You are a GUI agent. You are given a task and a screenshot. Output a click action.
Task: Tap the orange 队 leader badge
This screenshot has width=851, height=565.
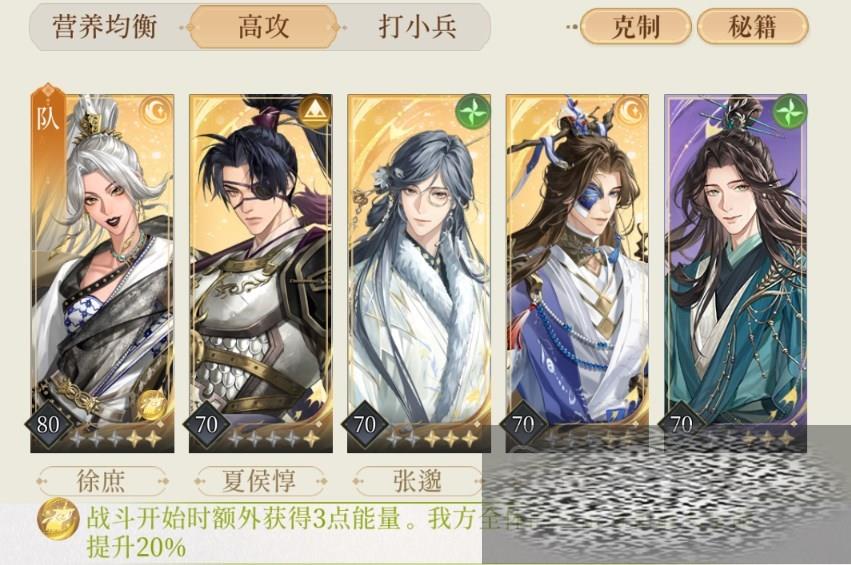tap(48, 118)
